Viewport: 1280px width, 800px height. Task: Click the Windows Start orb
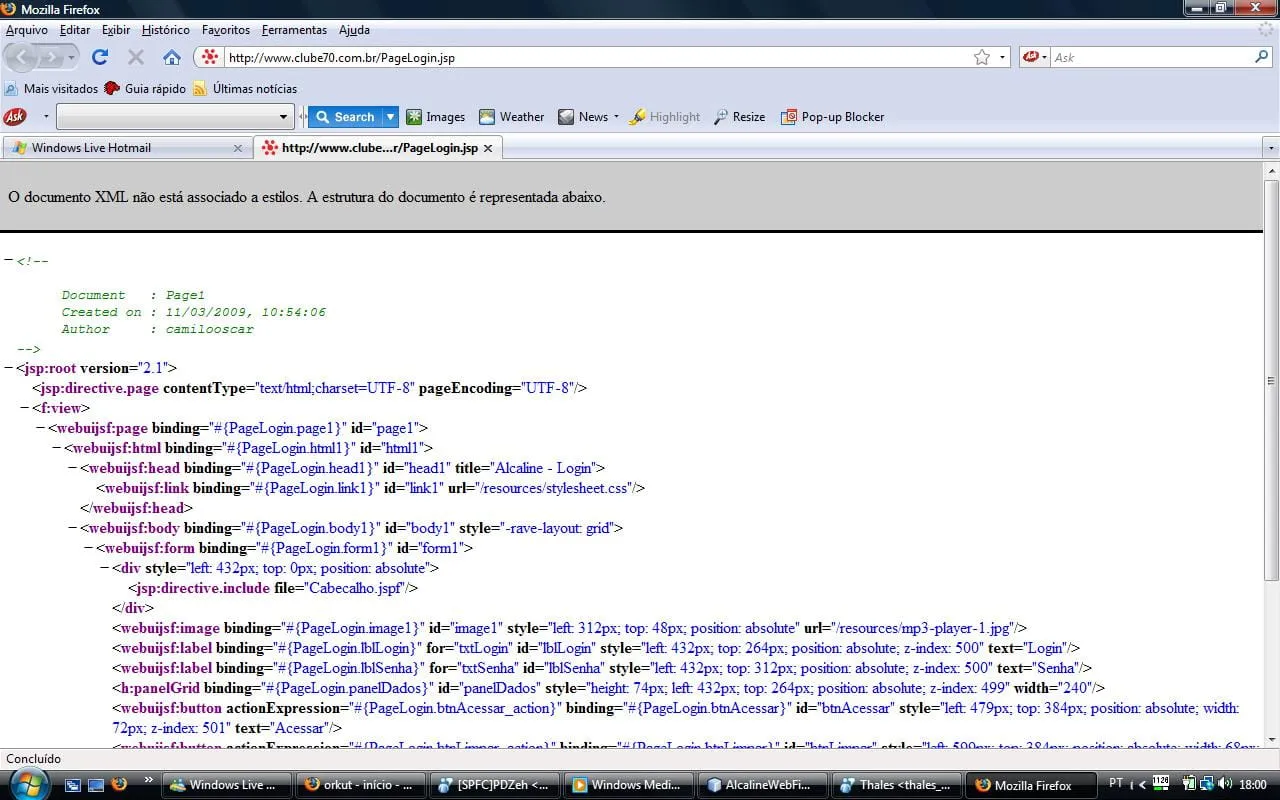[x=28, y=784]
